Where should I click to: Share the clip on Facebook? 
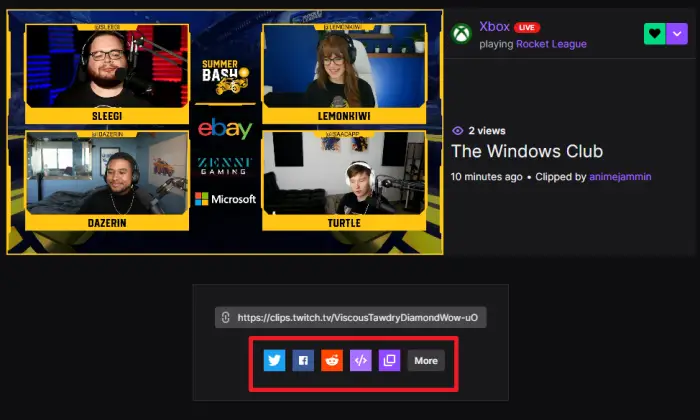303,360
